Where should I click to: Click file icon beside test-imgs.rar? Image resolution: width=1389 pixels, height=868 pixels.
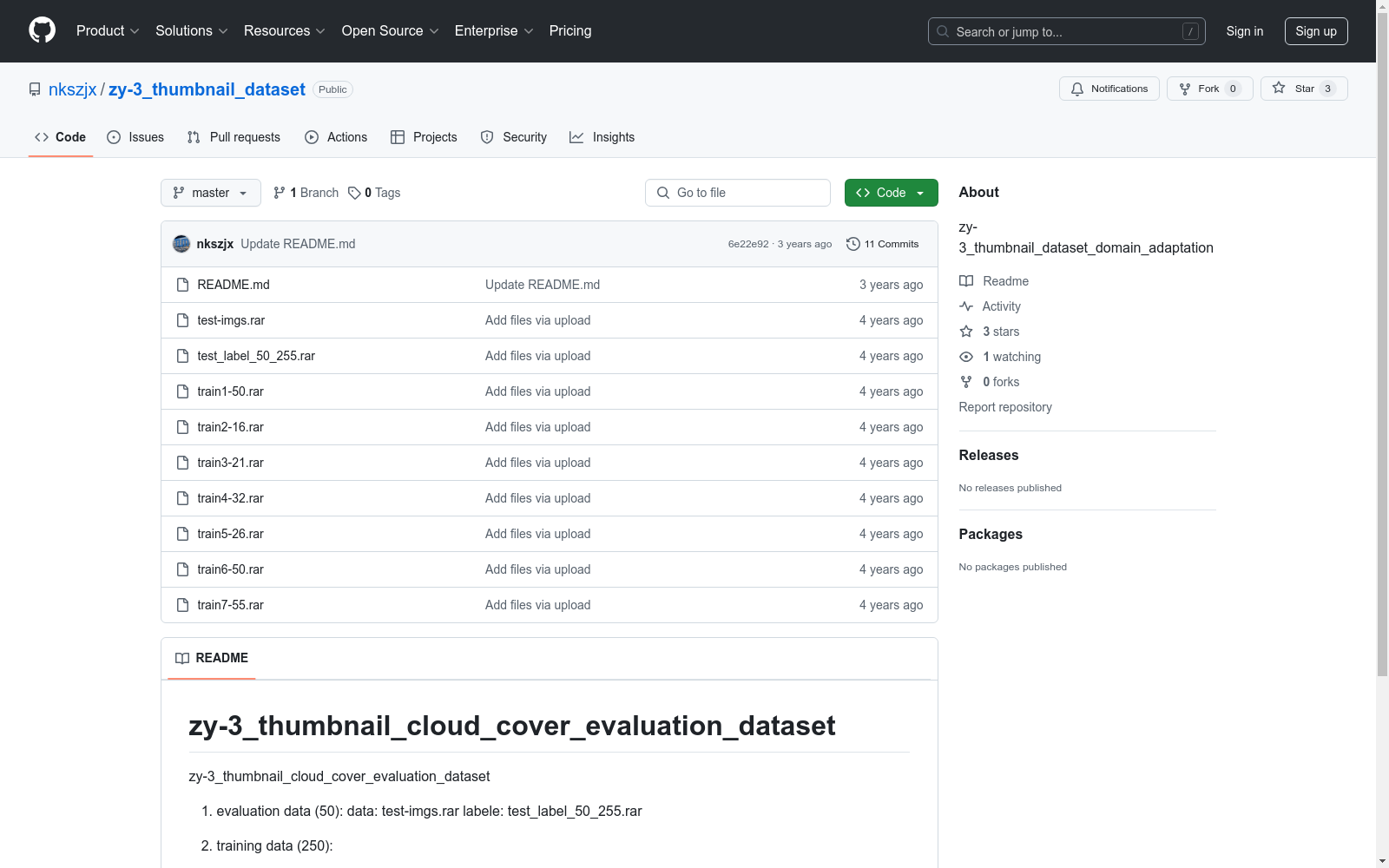[182, 320]
